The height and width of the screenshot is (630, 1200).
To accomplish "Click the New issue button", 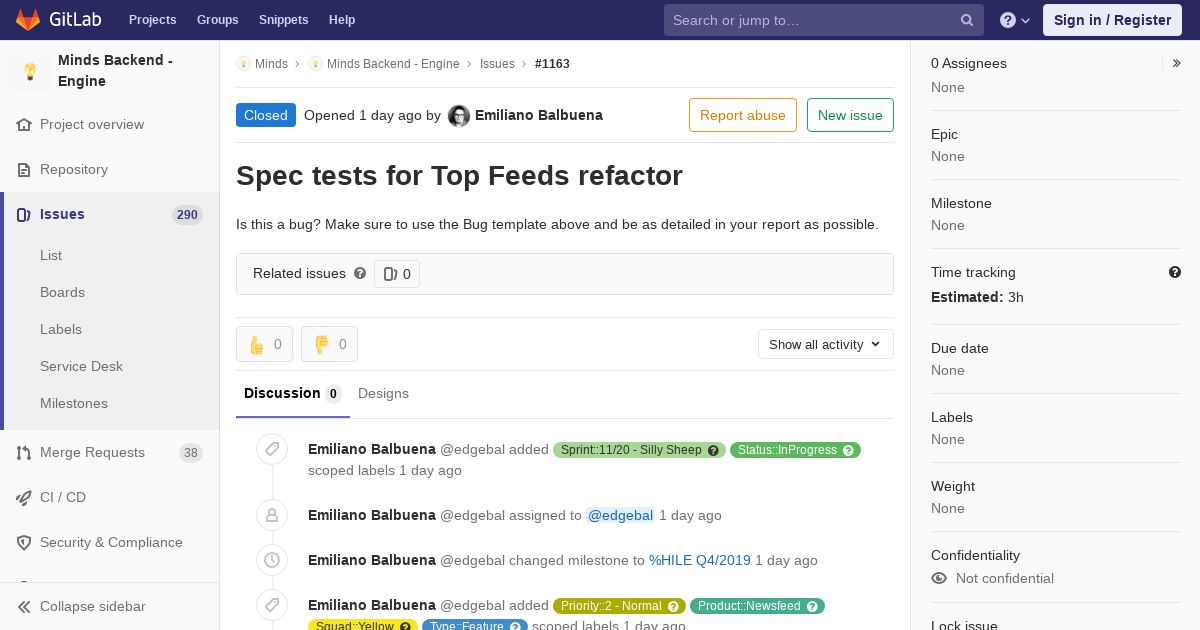I will pos(850,115).
